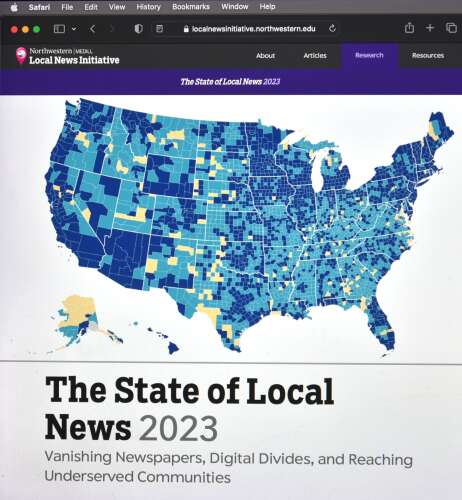Open the Research navigation tab
This screenshot has width=462, height=500.
pyautogui.click(x=369, y=55)
